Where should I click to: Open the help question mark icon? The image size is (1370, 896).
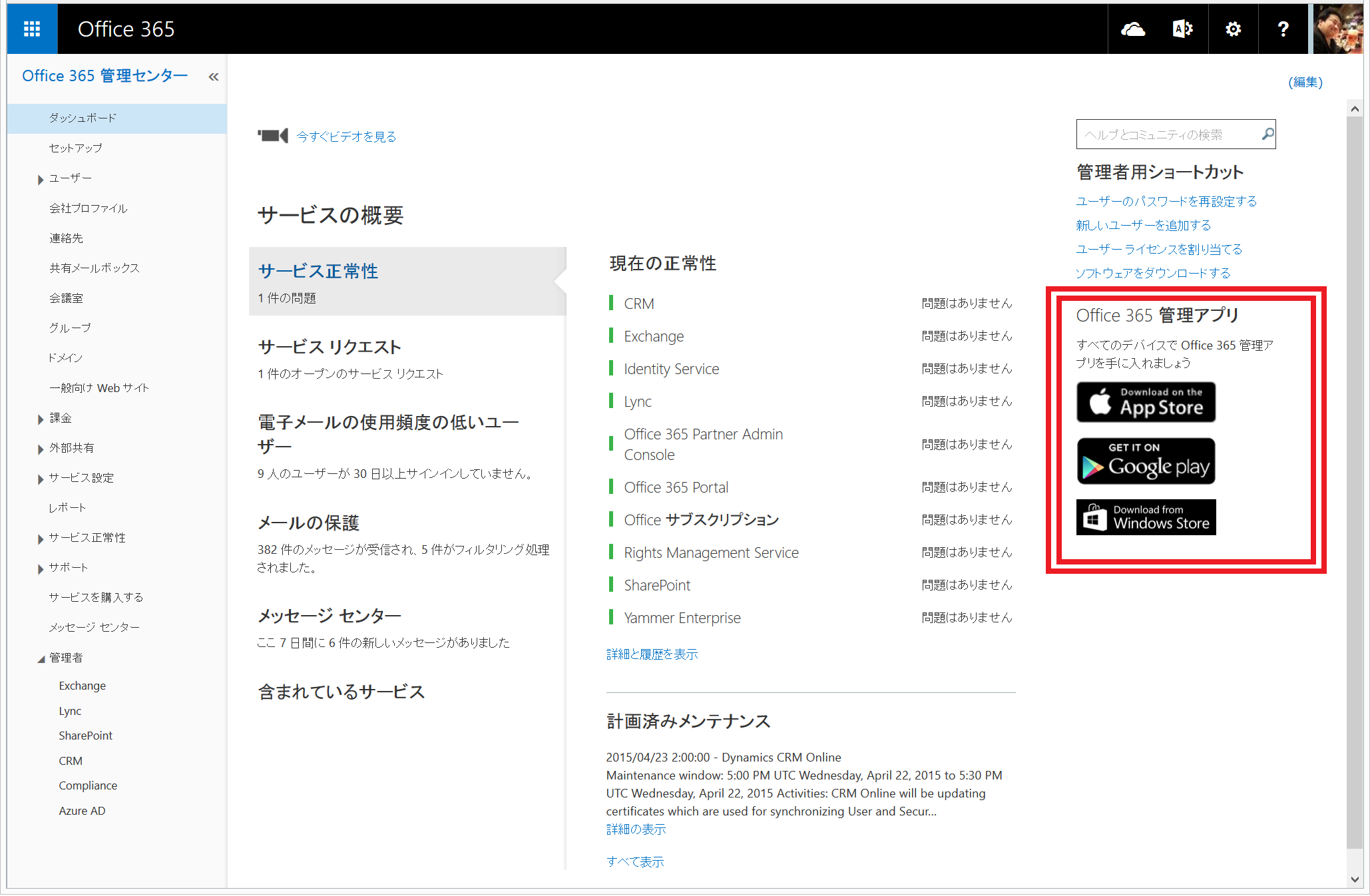click(x=1283, y=29)
